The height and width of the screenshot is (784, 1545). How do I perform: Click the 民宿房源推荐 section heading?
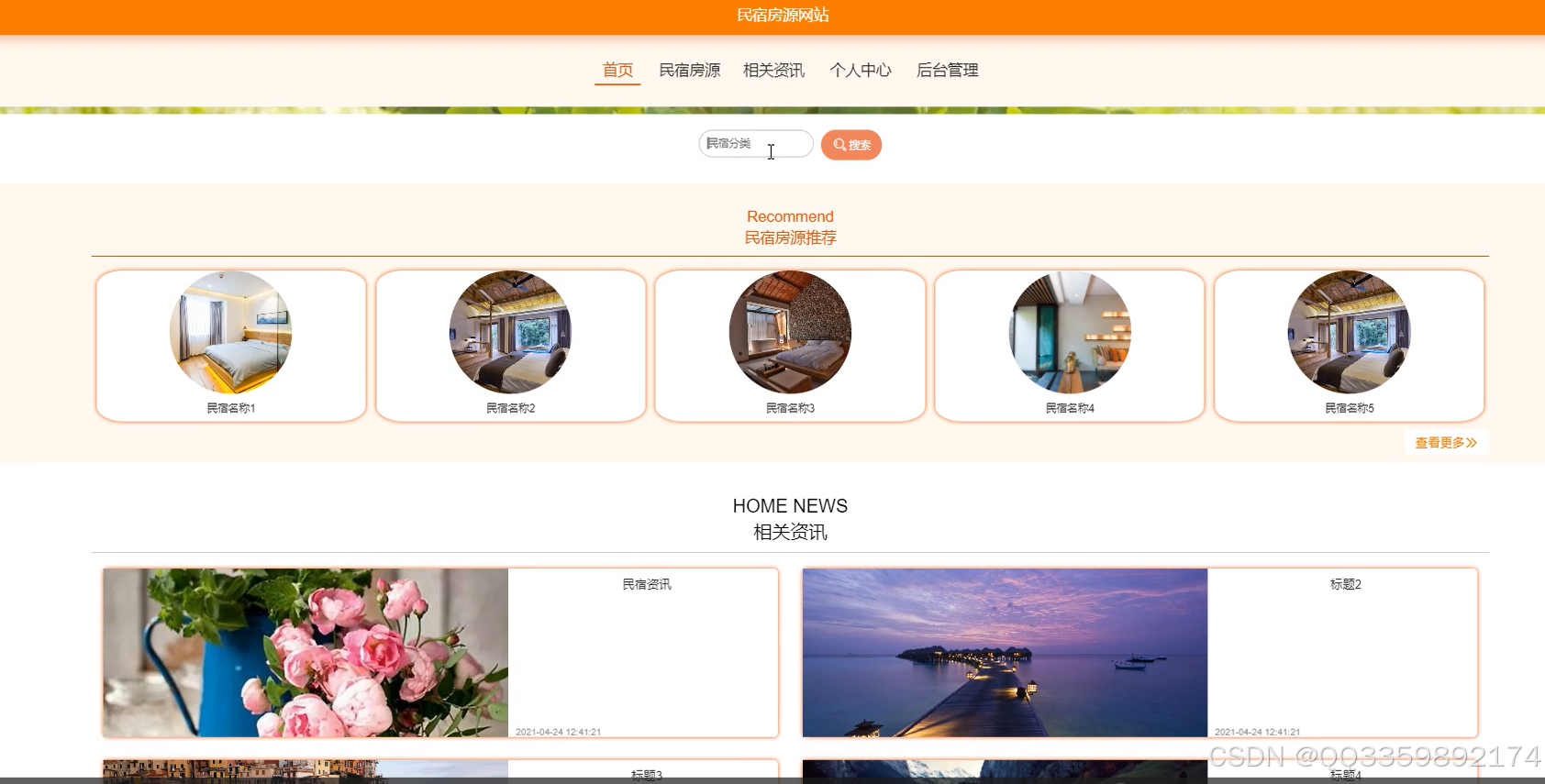(x=790, y=237)
